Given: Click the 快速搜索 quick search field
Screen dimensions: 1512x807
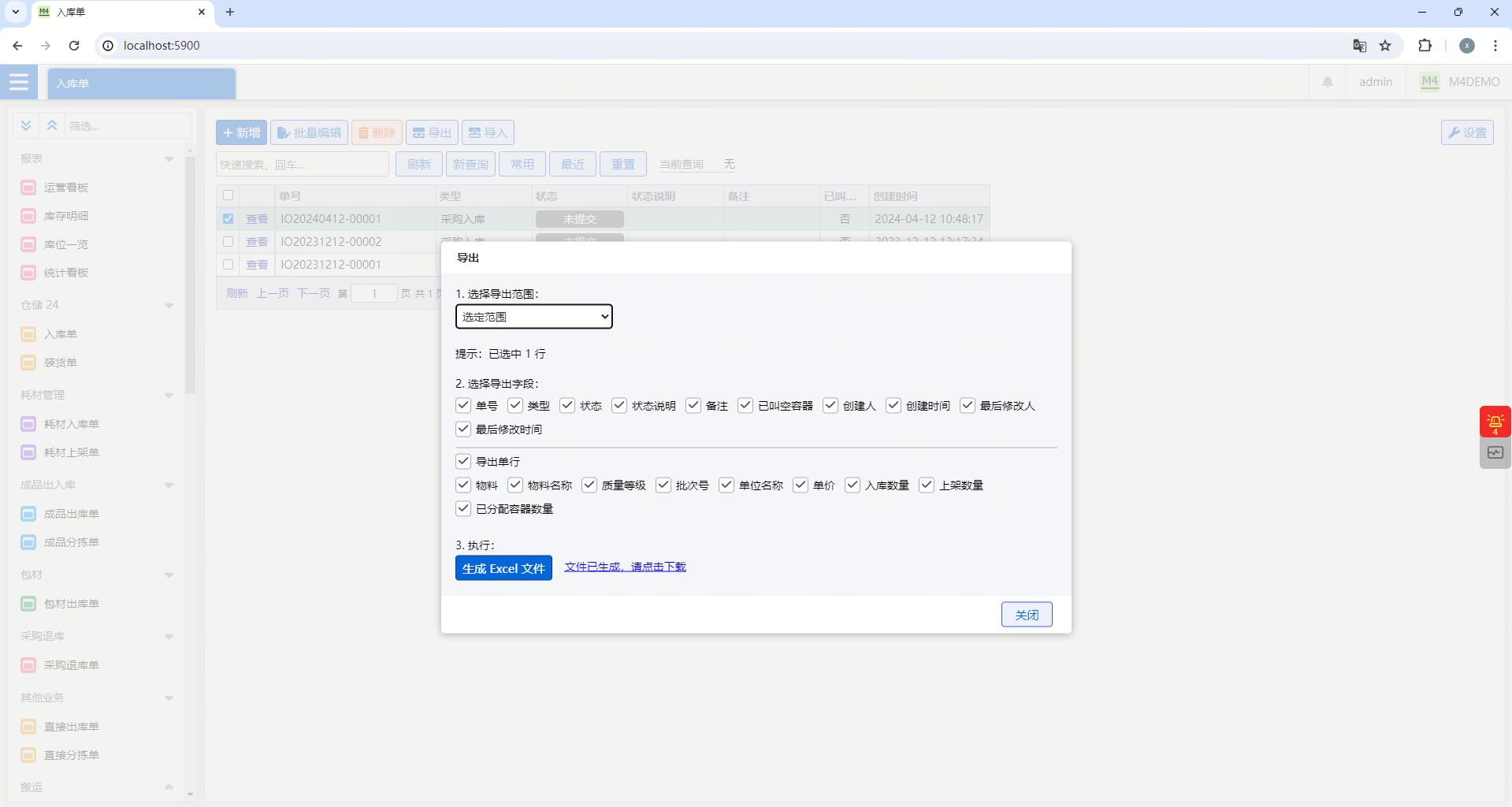Looking at the screenshot, I should (x=303, y=164).
